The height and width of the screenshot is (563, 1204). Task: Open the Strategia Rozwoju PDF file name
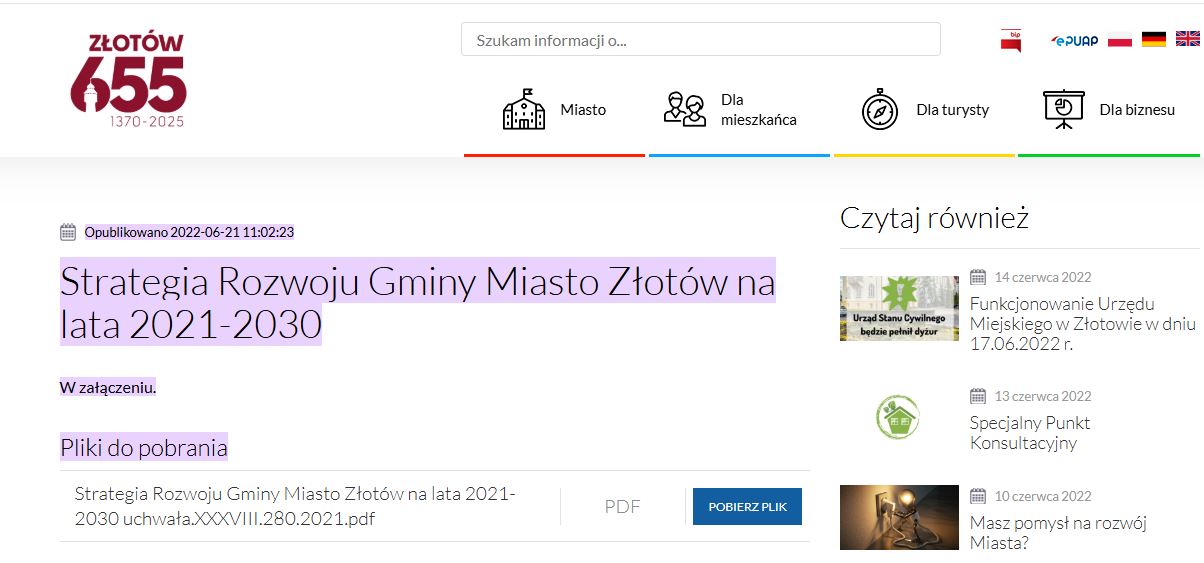point(295,506)
